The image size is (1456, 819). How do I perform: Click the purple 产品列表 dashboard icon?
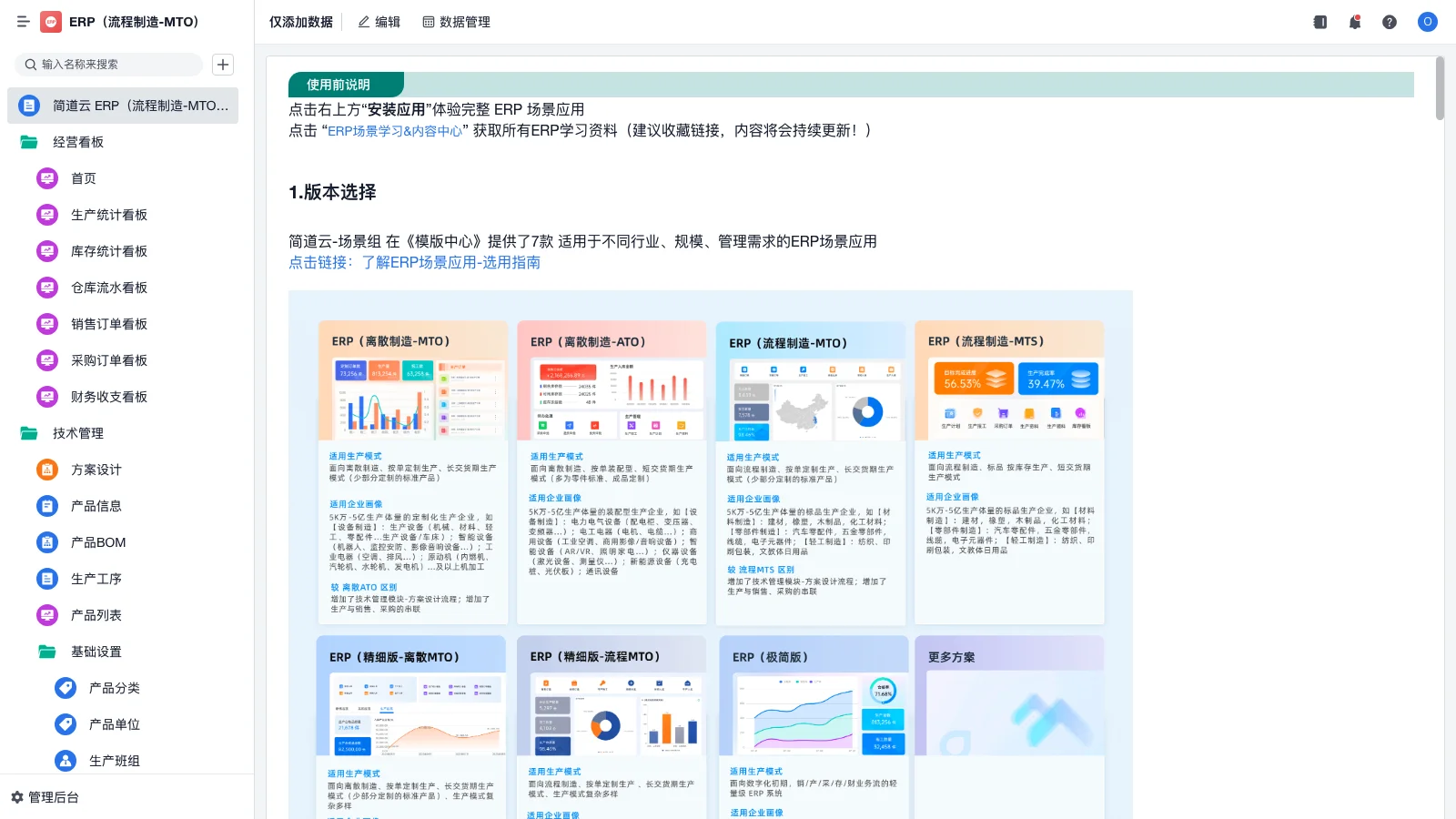click(47, 615)
